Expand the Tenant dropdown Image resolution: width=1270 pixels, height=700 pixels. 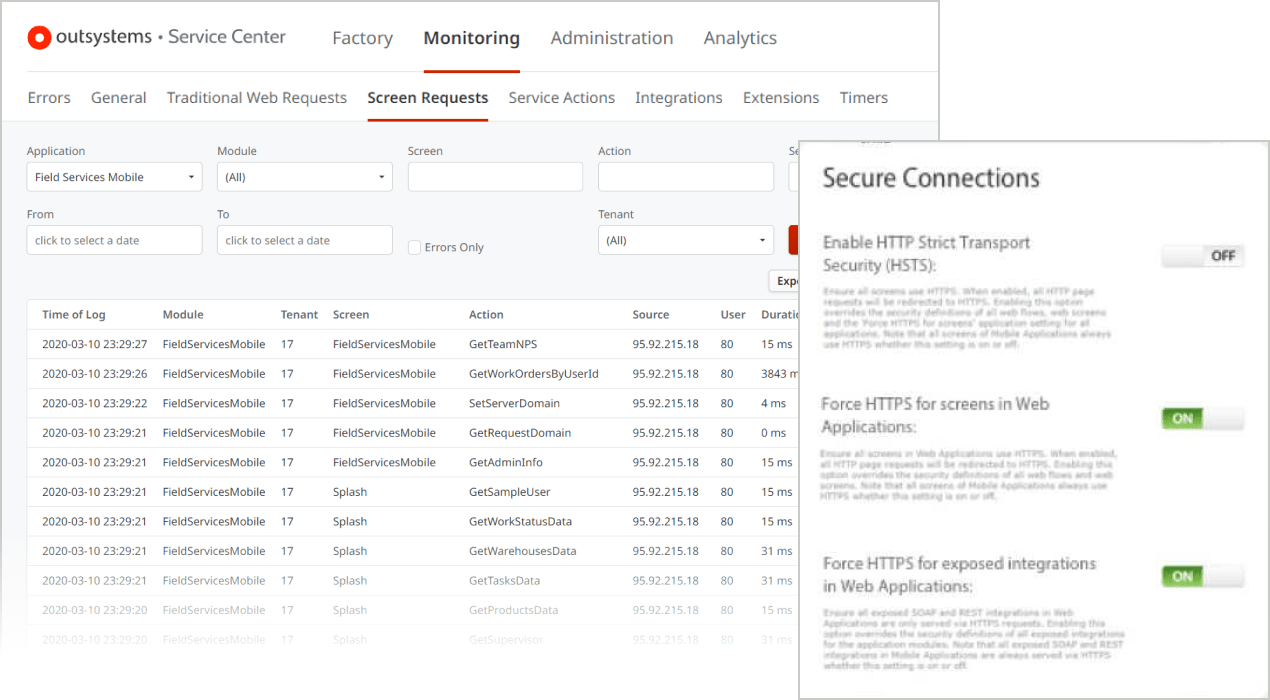[686, 240]
